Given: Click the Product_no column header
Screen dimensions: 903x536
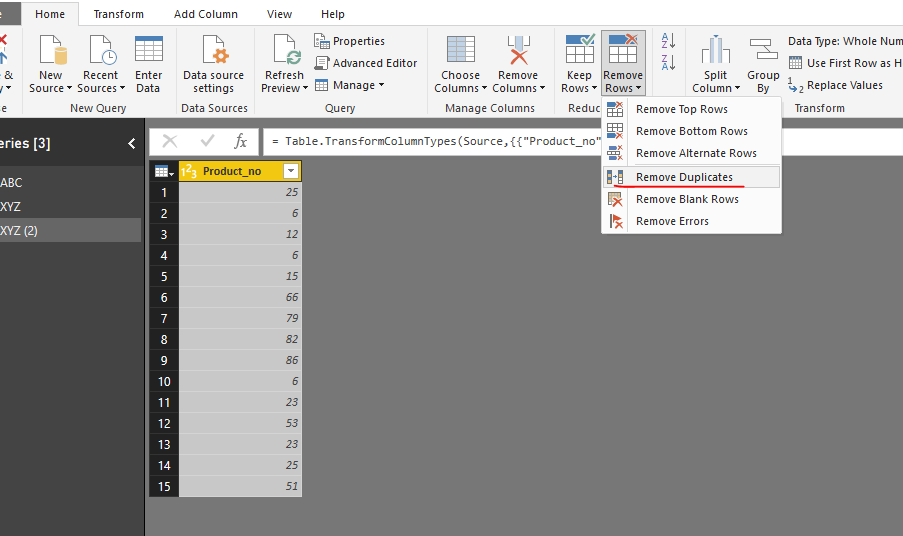Looking at the screenshot, I should coord(240,171).
